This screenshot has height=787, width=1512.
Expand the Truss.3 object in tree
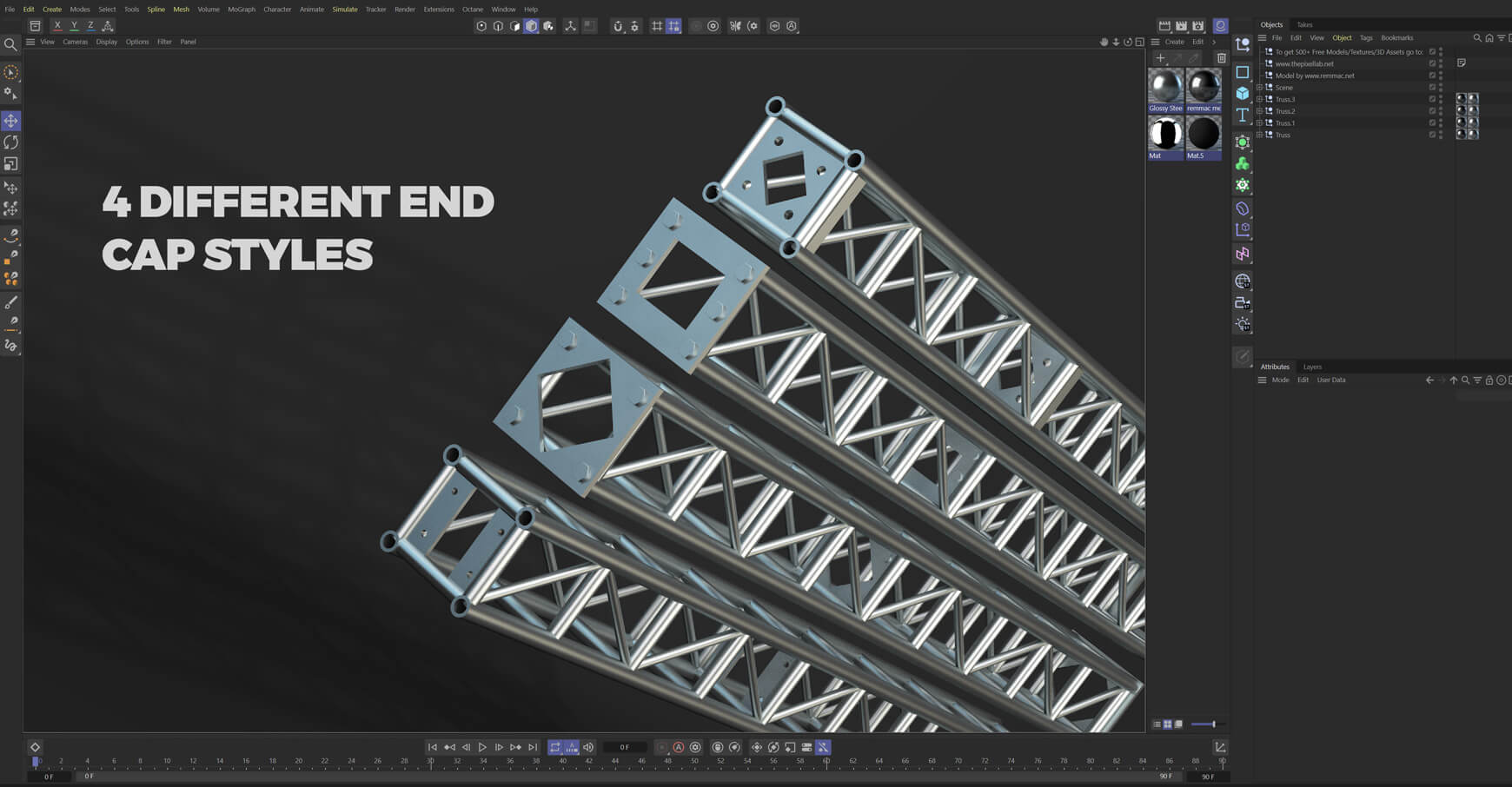coord(1259,99)
